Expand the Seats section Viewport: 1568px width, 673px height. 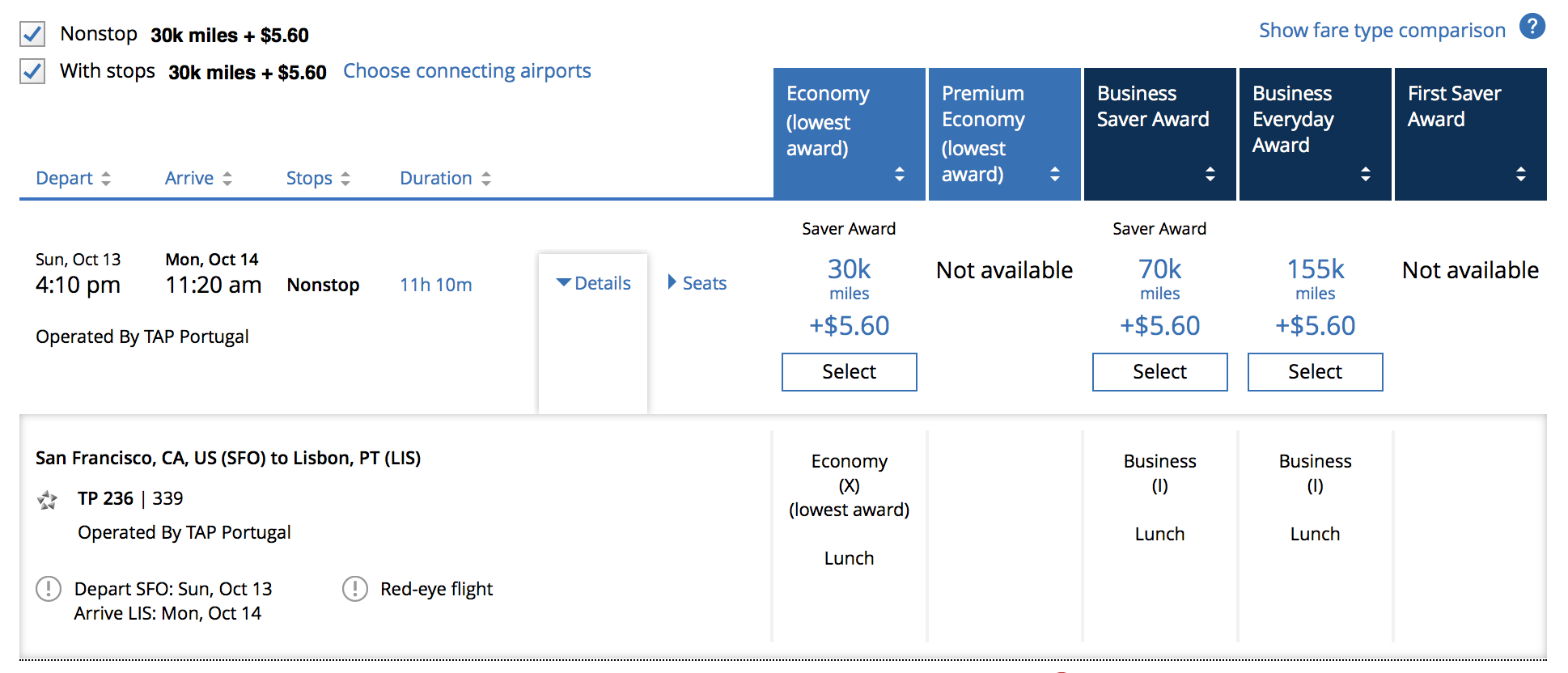(x=697, y=283)
